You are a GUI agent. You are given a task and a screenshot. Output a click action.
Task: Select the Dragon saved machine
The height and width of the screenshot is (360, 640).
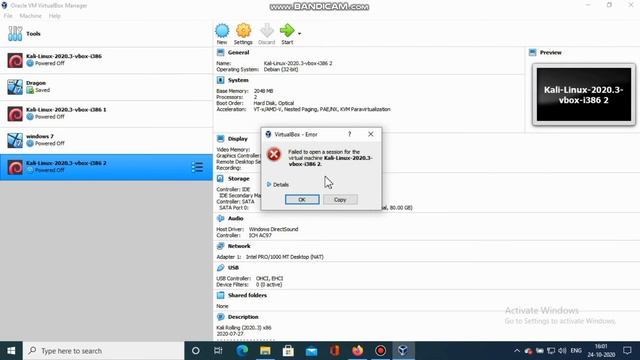106,87
